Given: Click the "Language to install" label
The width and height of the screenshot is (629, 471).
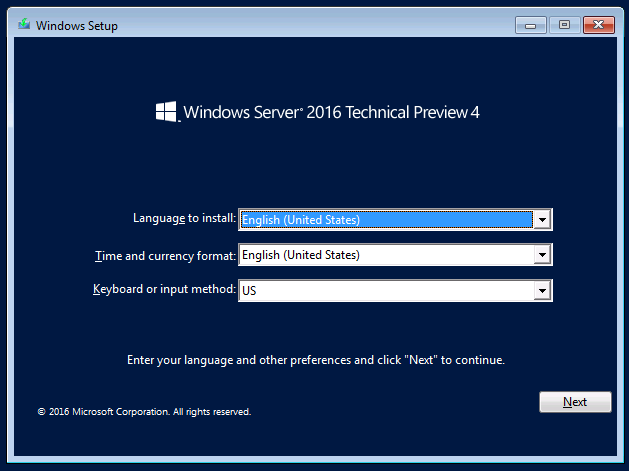Looking at the screenshot, I should [184, 218].
